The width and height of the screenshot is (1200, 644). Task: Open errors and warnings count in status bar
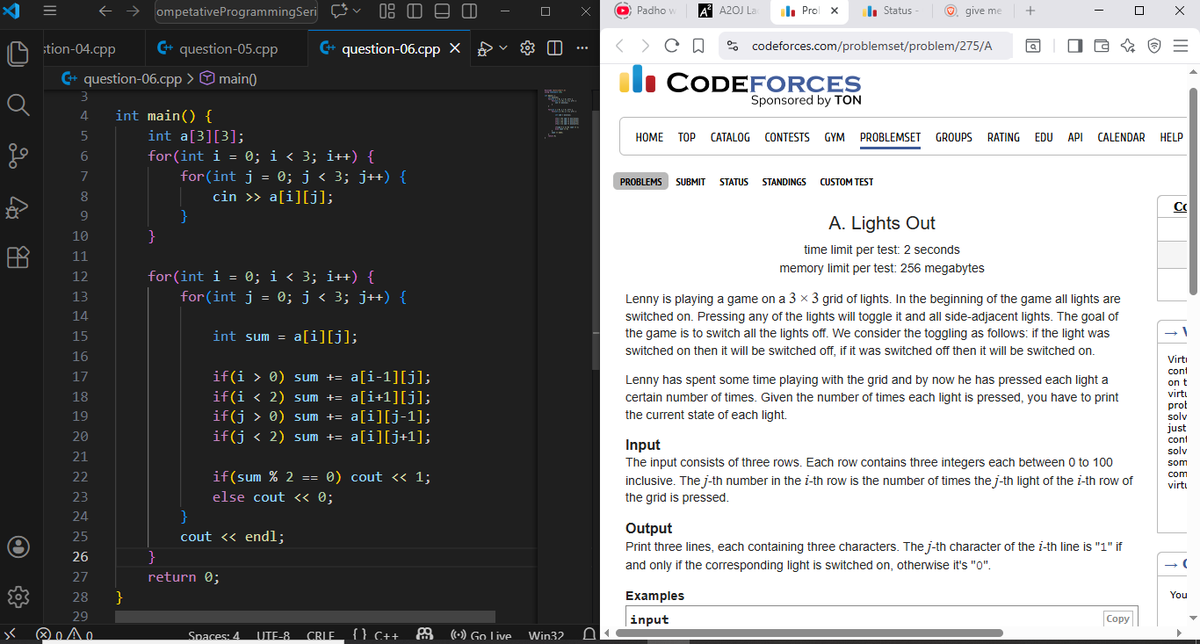pos(65,634)
